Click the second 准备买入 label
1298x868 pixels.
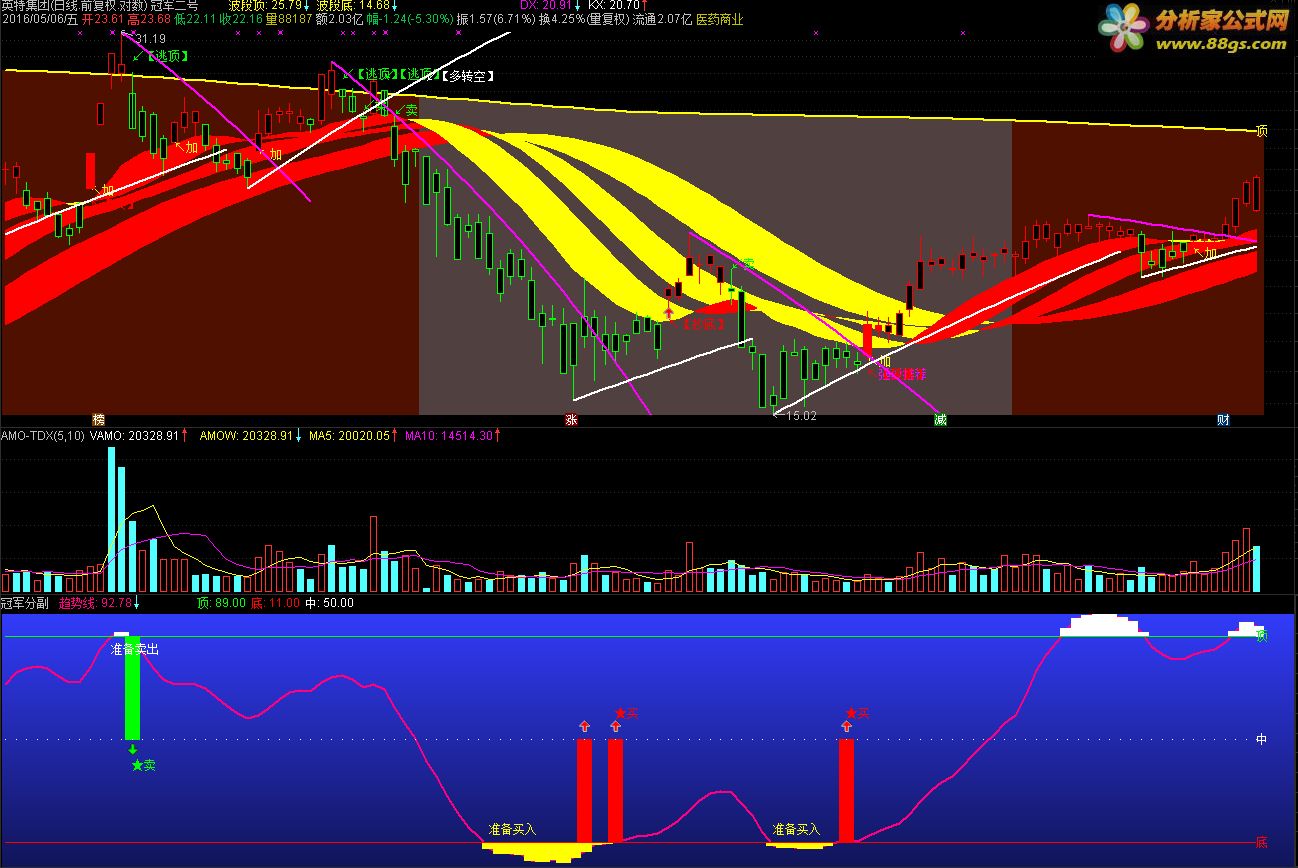pyautogui.click(x=796, y=829)
